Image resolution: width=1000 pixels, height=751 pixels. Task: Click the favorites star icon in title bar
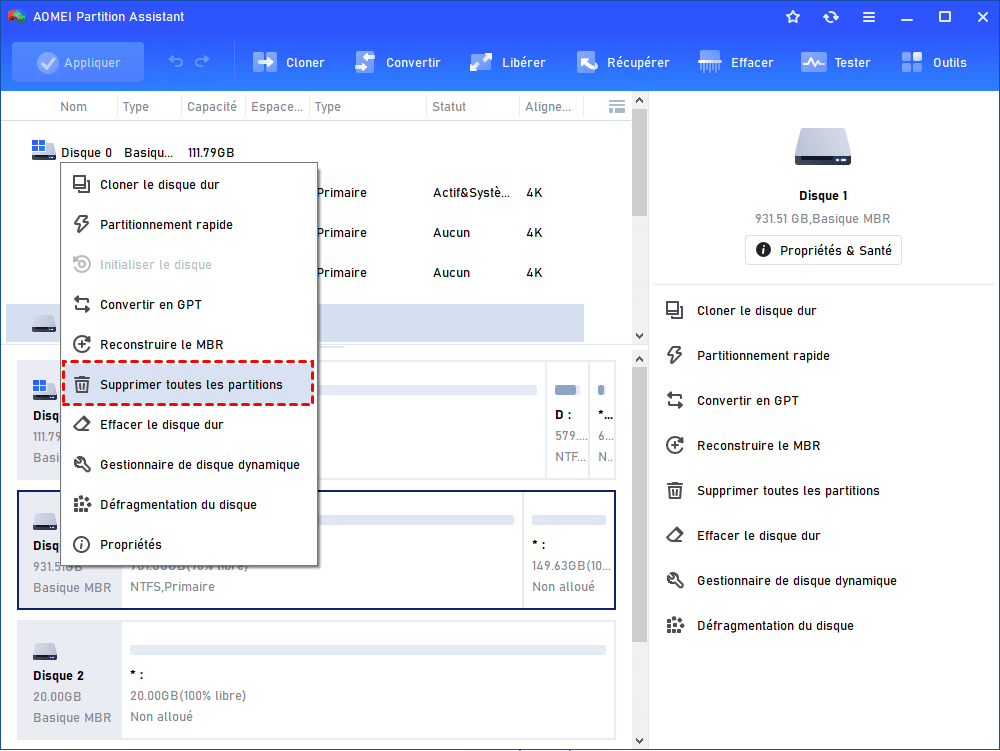pyautogui.click(x=793, y=17)
